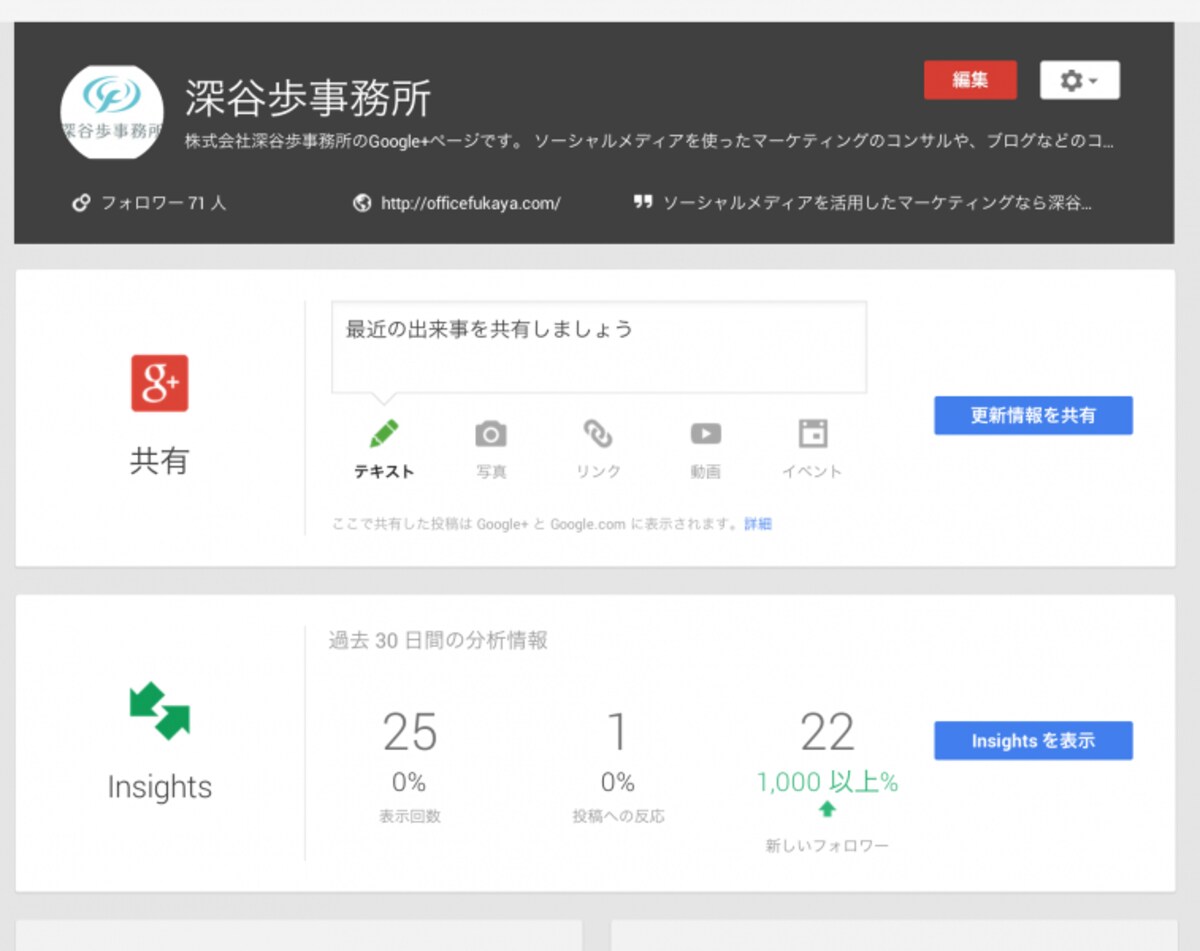Select the chain リンク post type
The image size is (1200, 951).
click(x=598, y=449)
